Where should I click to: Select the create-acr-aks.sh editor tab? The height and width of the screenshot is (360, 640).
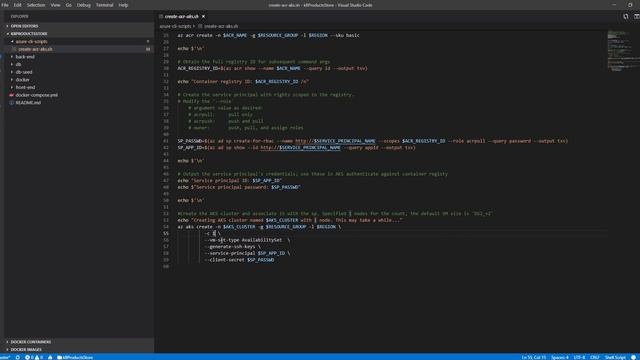click(x=182, y=16)
